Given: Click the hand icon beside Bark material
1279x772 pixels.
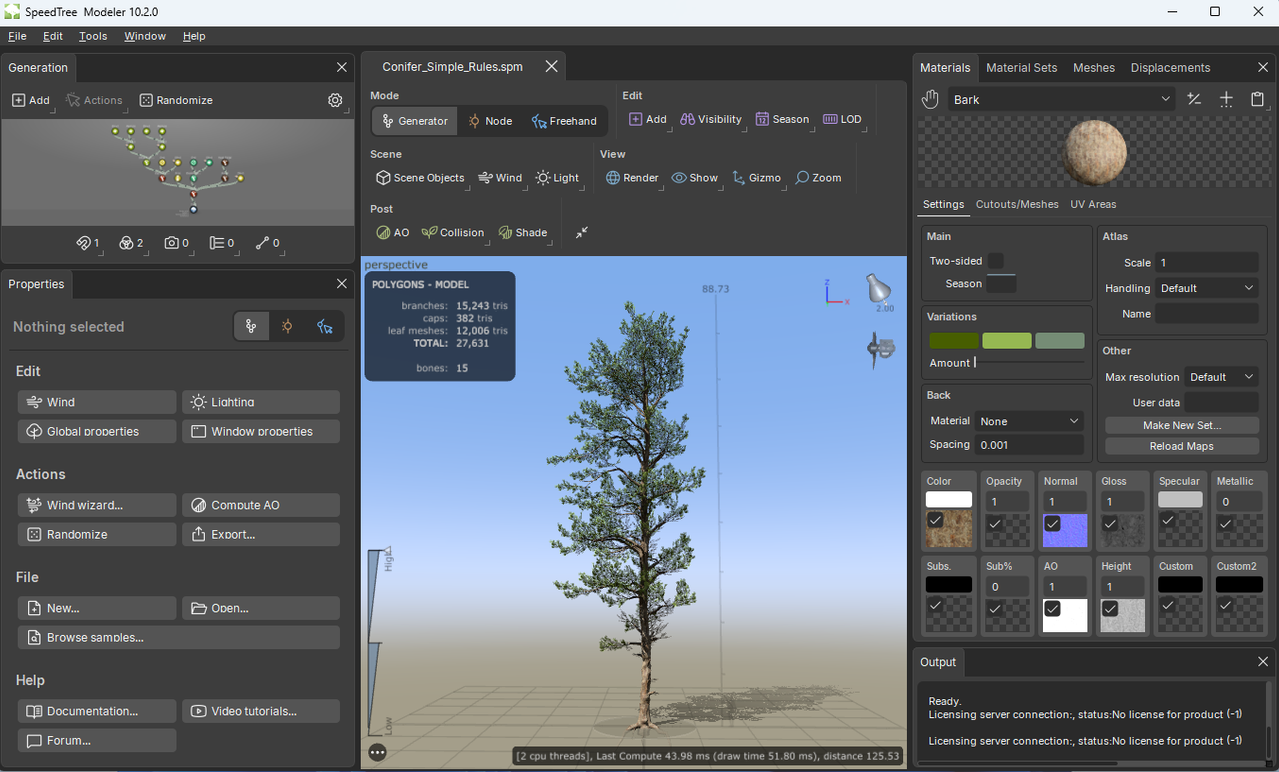Looking at the screenshot, I should click(x=931, y=99).
